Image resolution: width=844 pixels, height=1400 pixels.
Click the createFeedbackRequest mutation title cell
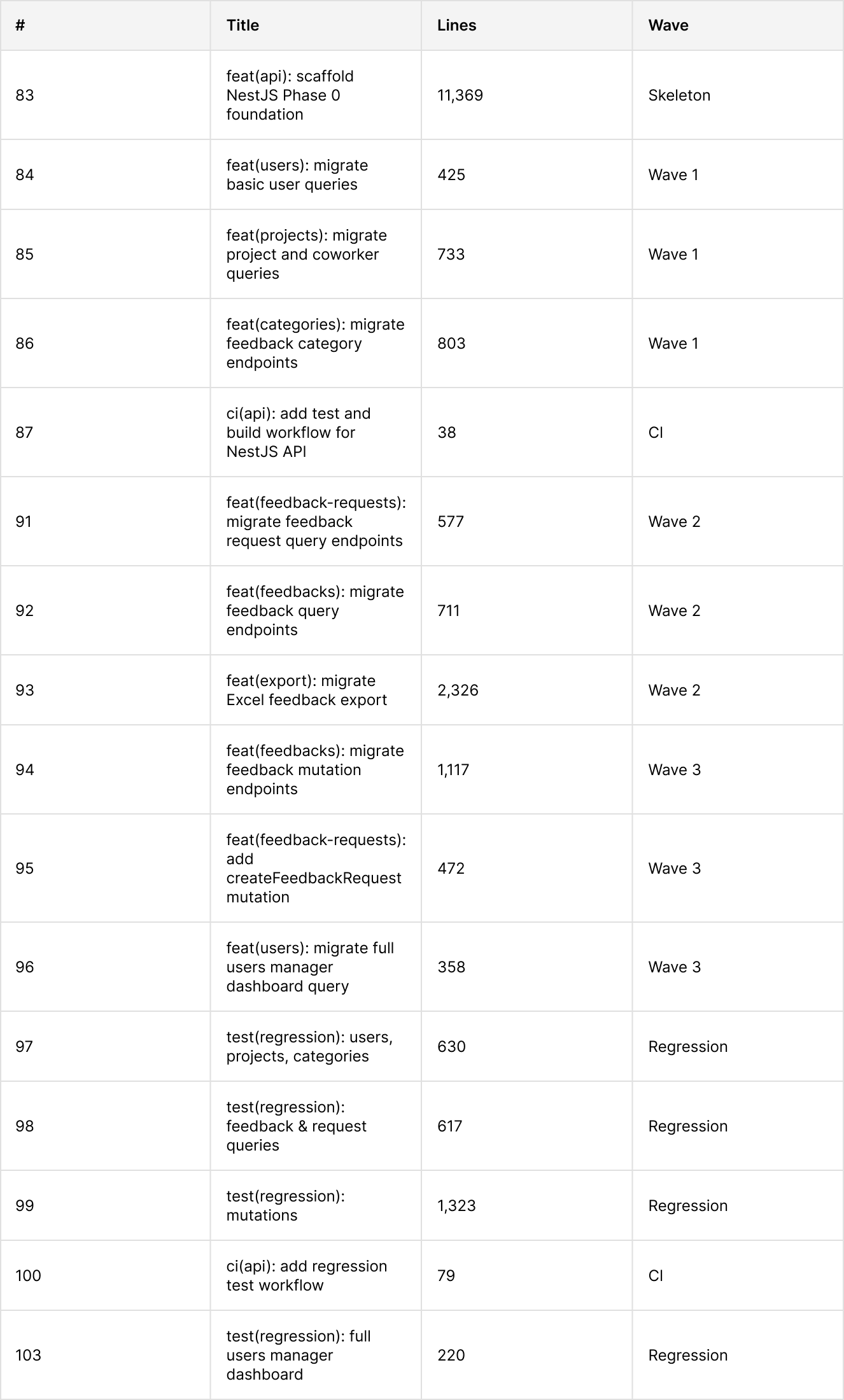click(316, 869)
